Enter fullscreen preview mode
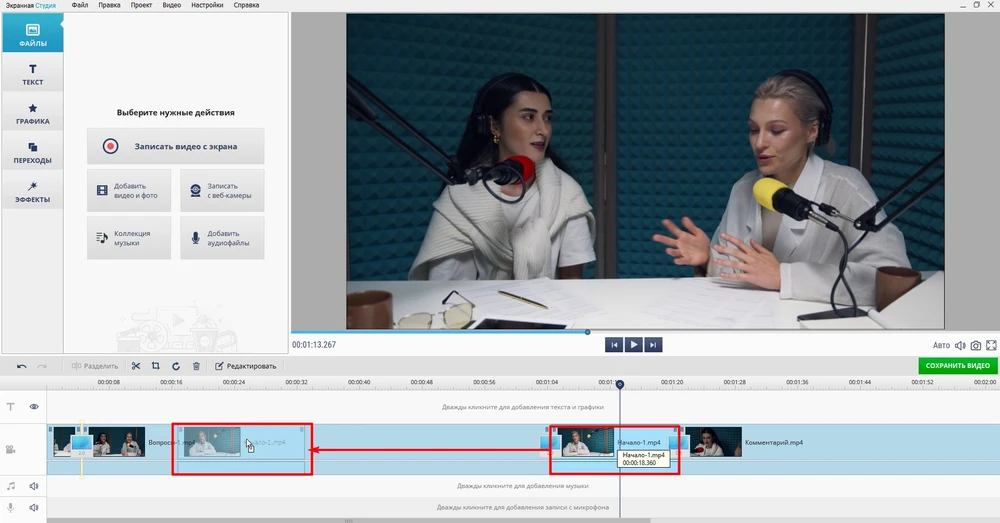Screen dimensions: 1000x523 pos(991,345)
